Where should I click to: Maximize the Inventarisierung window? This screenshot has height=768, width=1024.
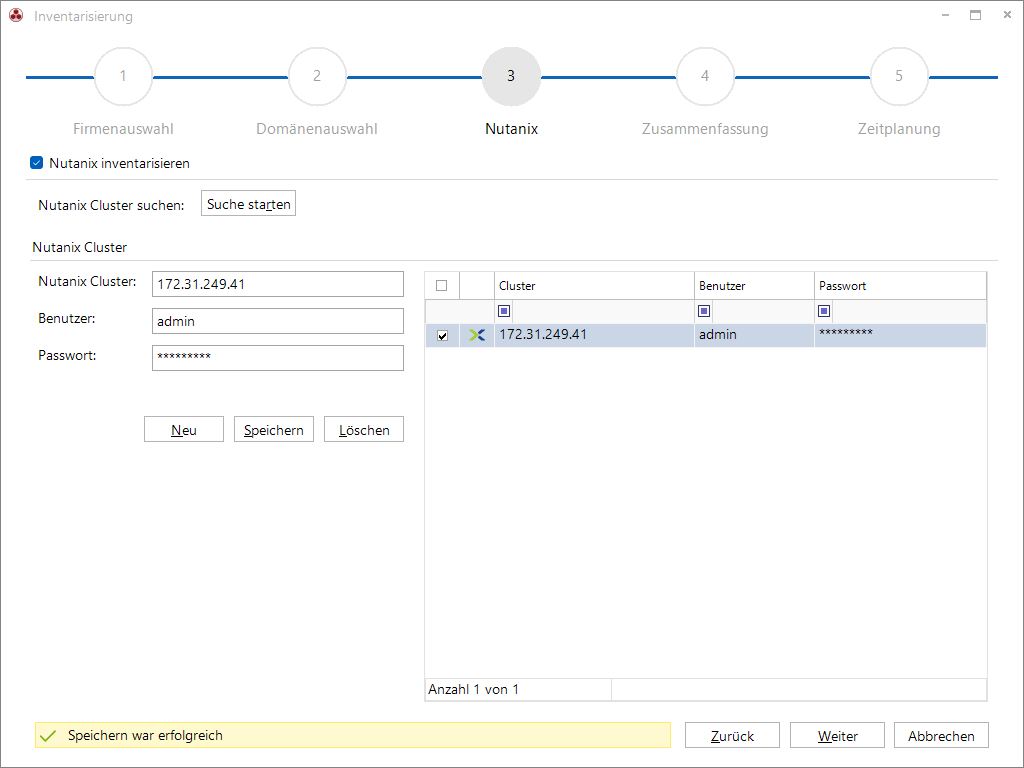(975, 15)
